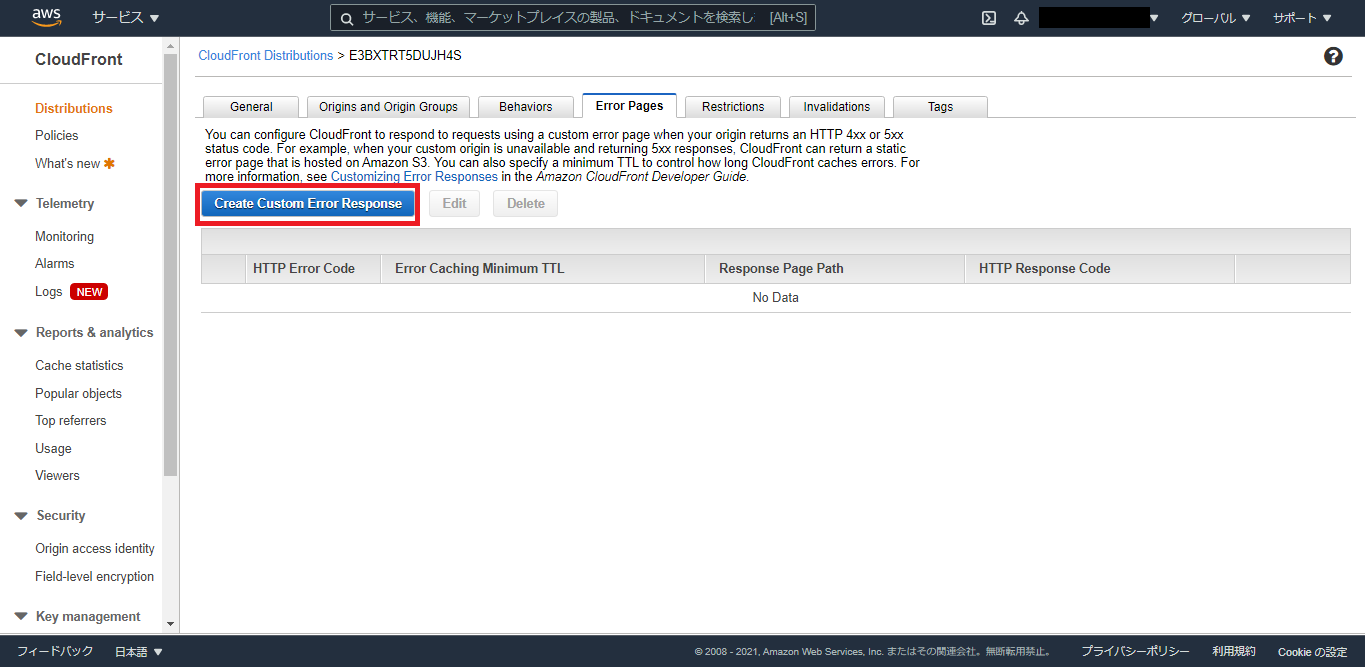Switch to the Behaviors tab
Viewport: 1365px width, 667px height.
[525, 106]
